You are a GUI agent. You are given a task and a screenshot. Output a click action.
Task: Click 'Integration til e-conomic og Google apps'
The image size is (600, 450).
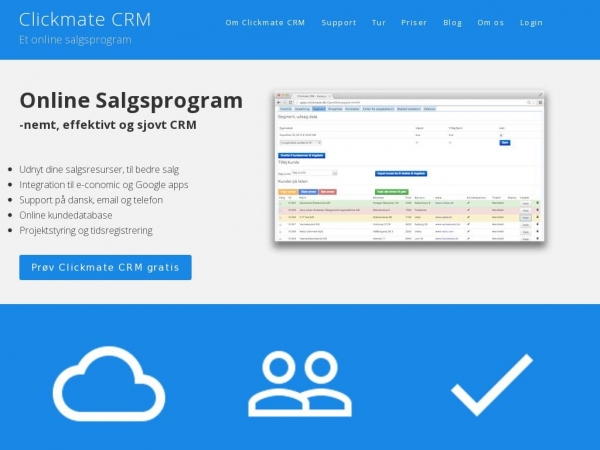point(104,185)
